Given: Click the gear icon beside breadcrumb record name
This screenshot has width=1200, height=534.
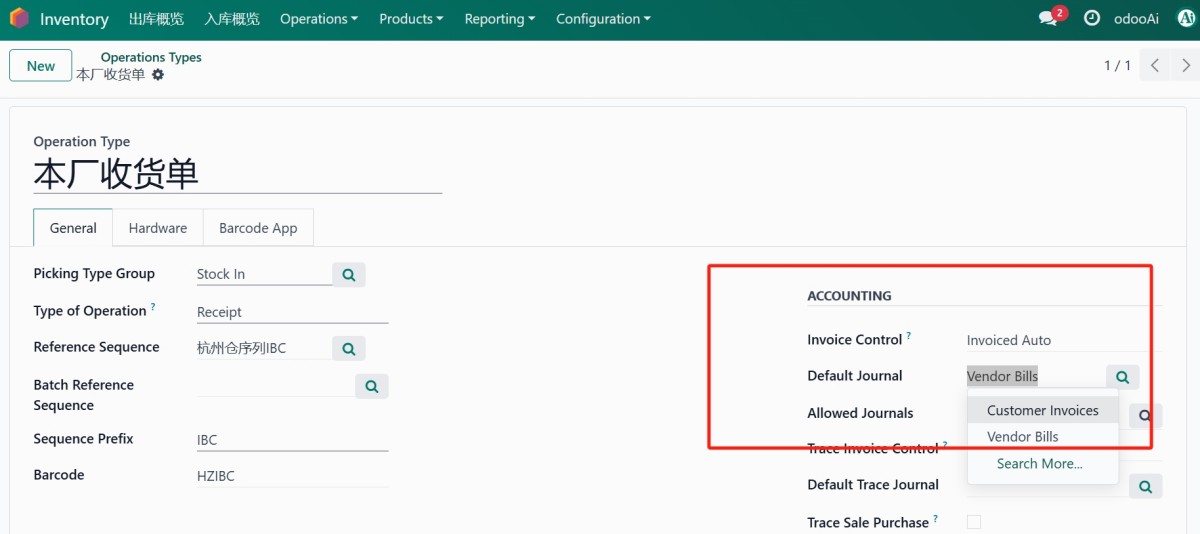Looking at the screenshot, I should [x=158, y=75].
